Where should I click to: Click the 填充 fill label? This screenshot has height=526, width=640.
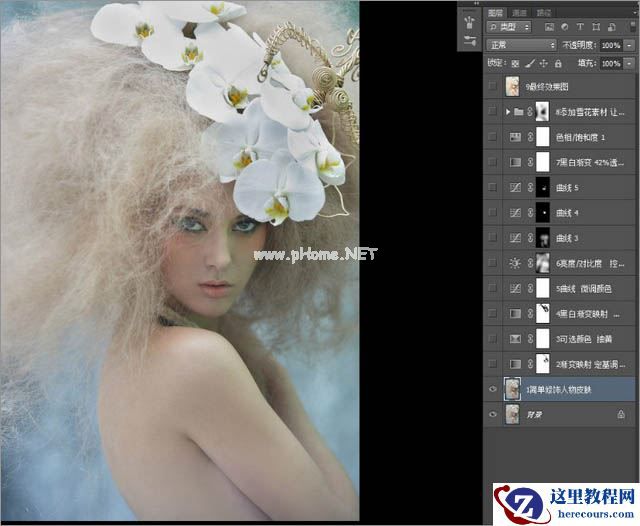[587, 64]
